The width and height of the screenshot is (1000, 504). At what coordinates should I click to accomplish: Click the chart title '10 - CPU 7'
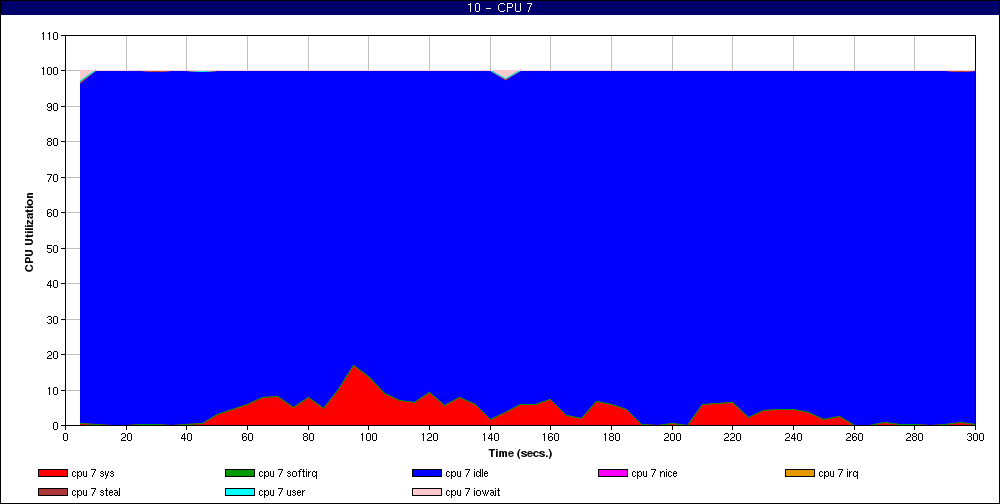pyautogui.click(x=500, y=8)
